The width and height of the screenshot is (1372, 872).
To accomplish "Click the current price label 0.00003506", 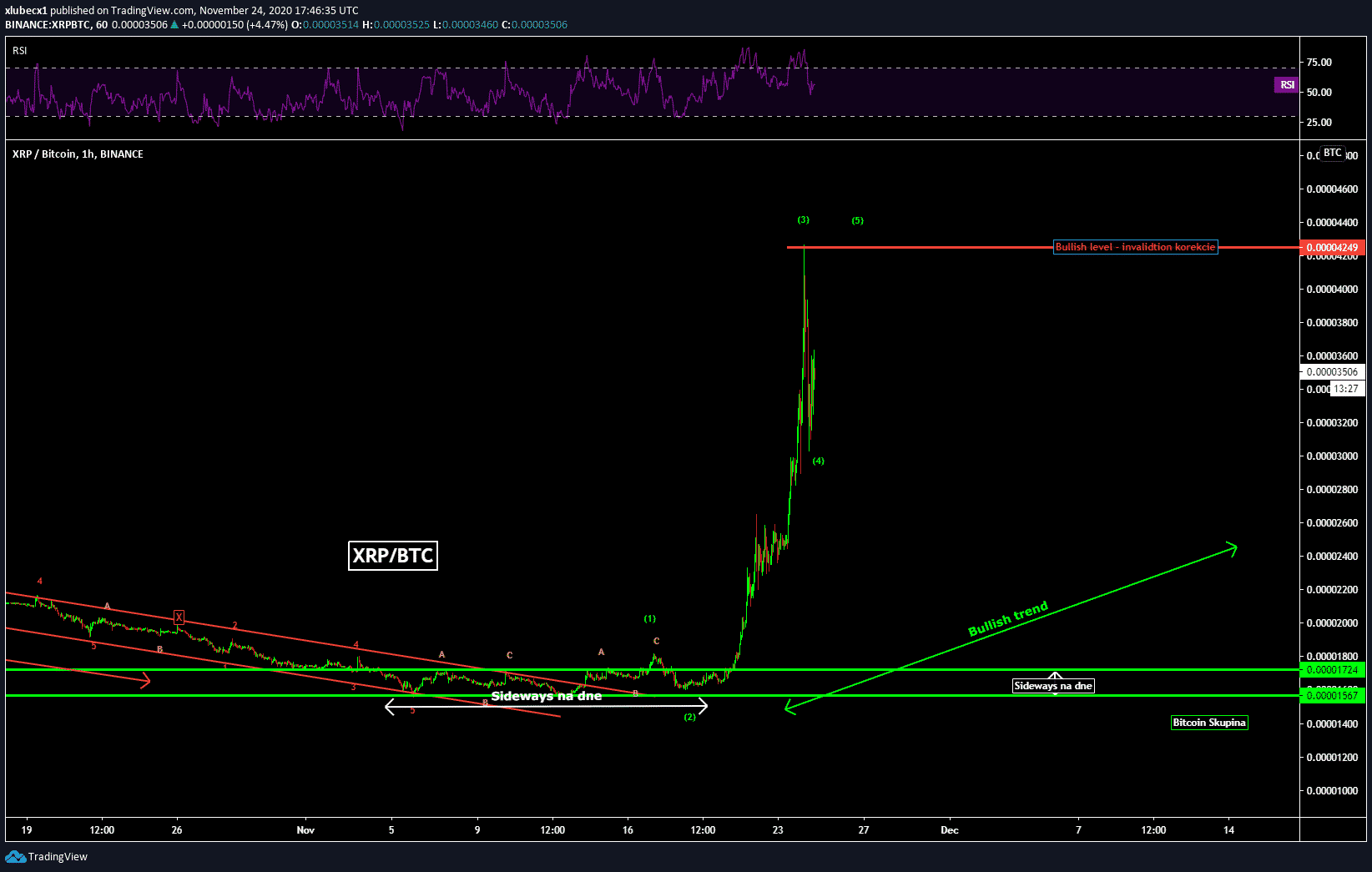I will click(x=1332, y=372).
